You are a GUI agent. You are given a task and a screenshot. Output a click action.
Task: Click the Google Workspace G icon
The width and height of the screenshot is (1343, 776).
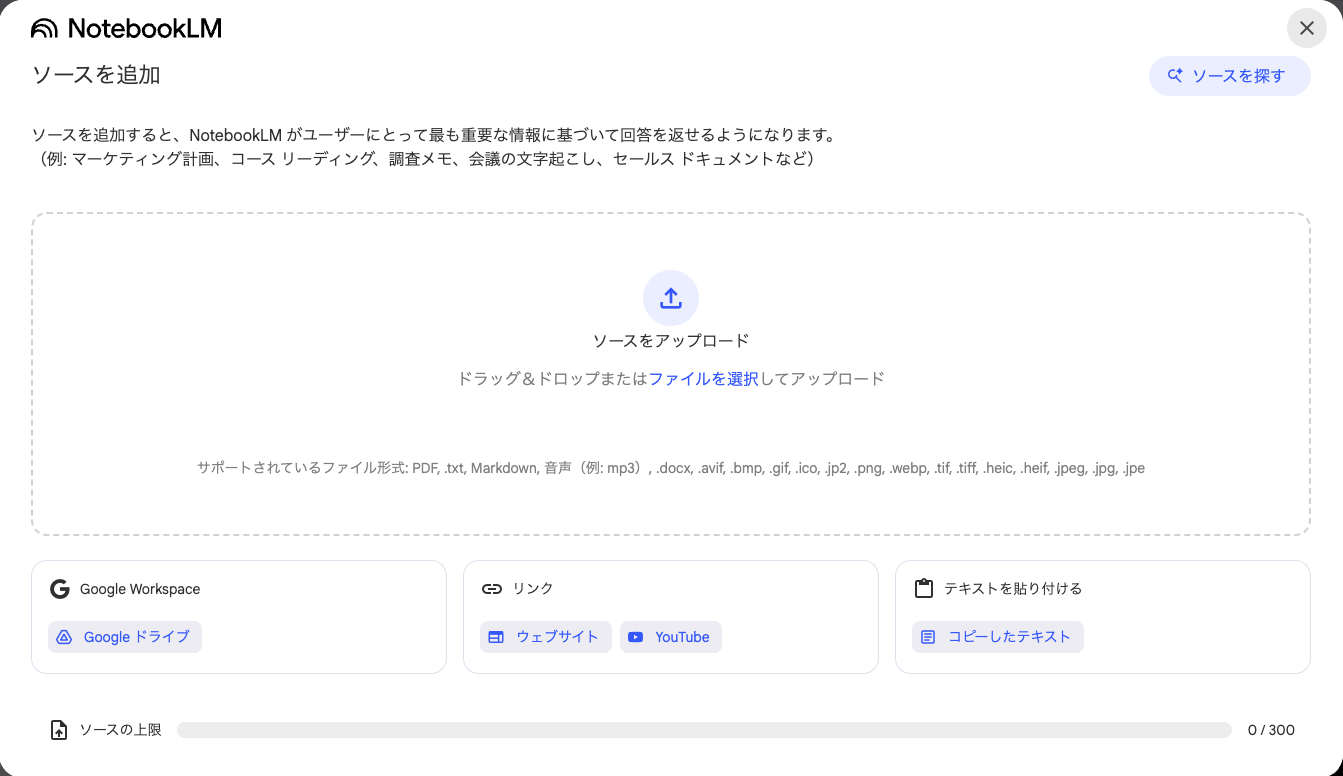coord(59,589)
